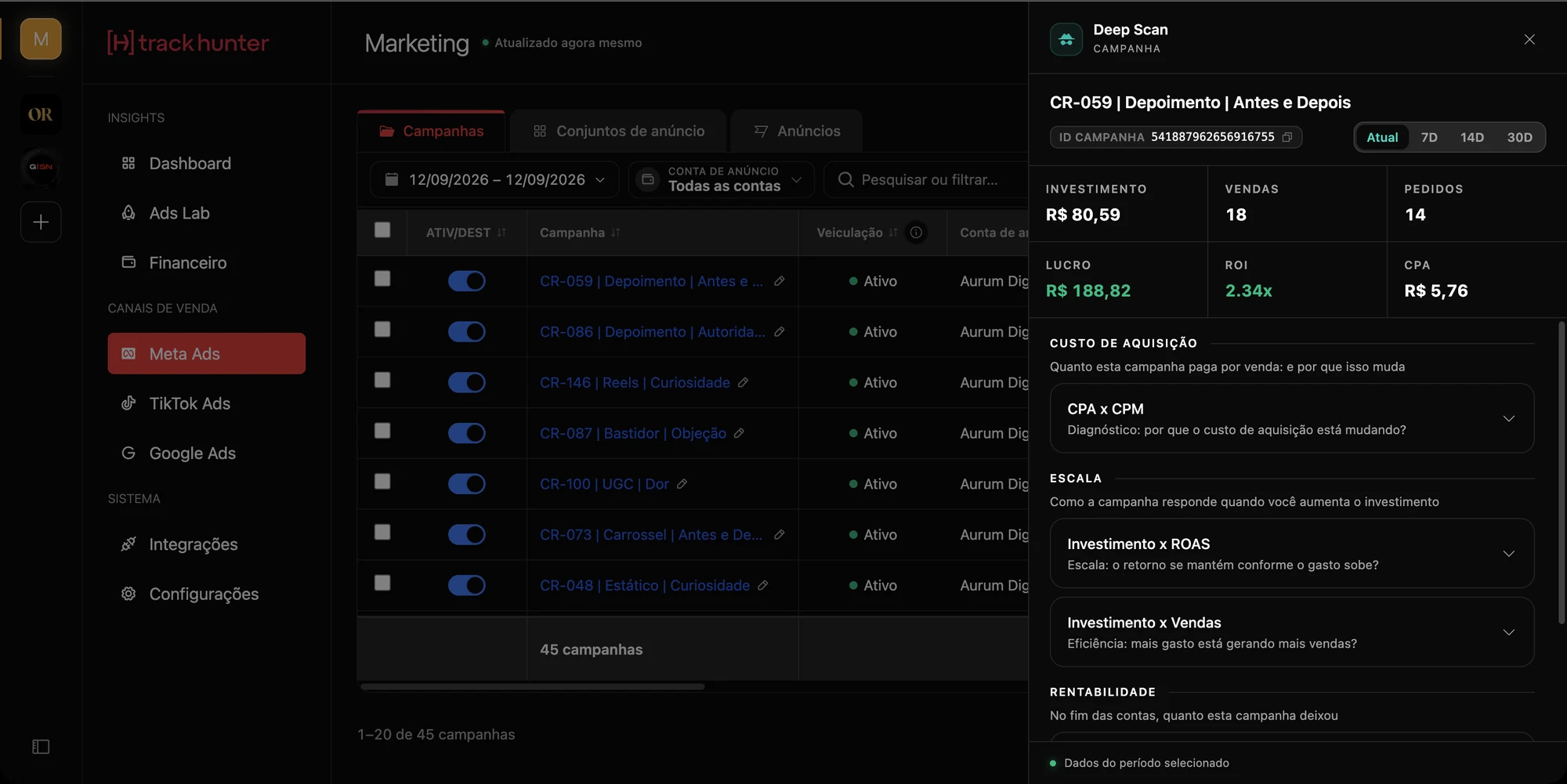
Task: Click the table horizontal scrollbar
Action: (533, 687)
